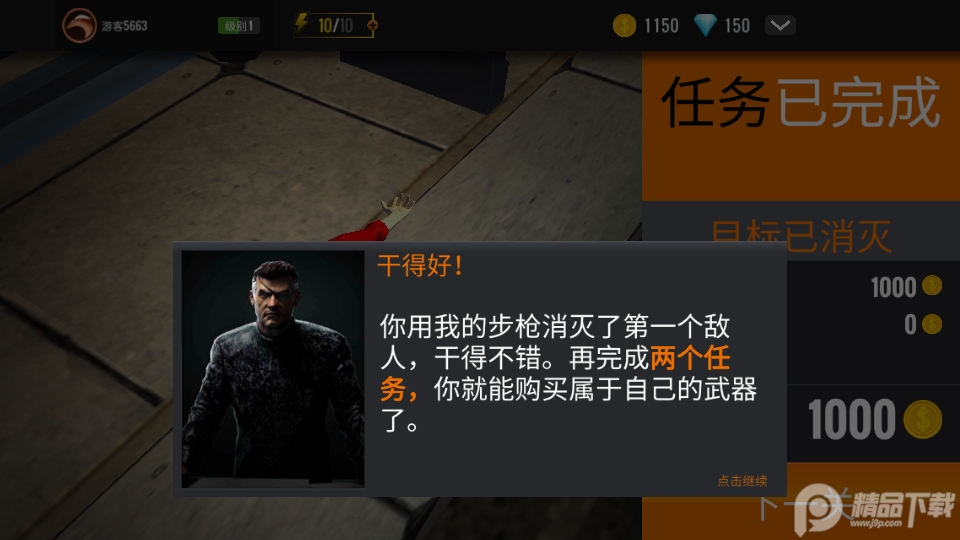Tap the large total reward coin icon
Image resolution: width=960 pixels, height=540 pixels.
[923, 419]
